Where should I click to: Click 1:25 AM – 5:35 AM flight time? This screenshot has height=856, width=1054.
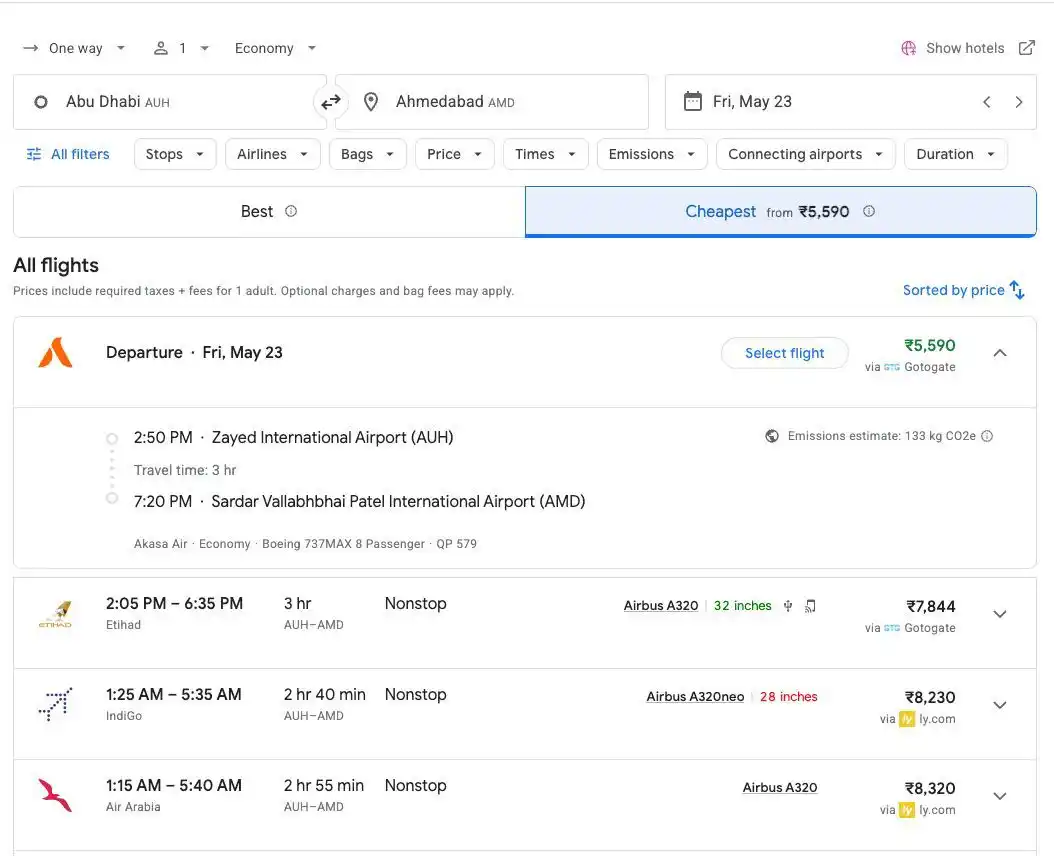[173, 694]
